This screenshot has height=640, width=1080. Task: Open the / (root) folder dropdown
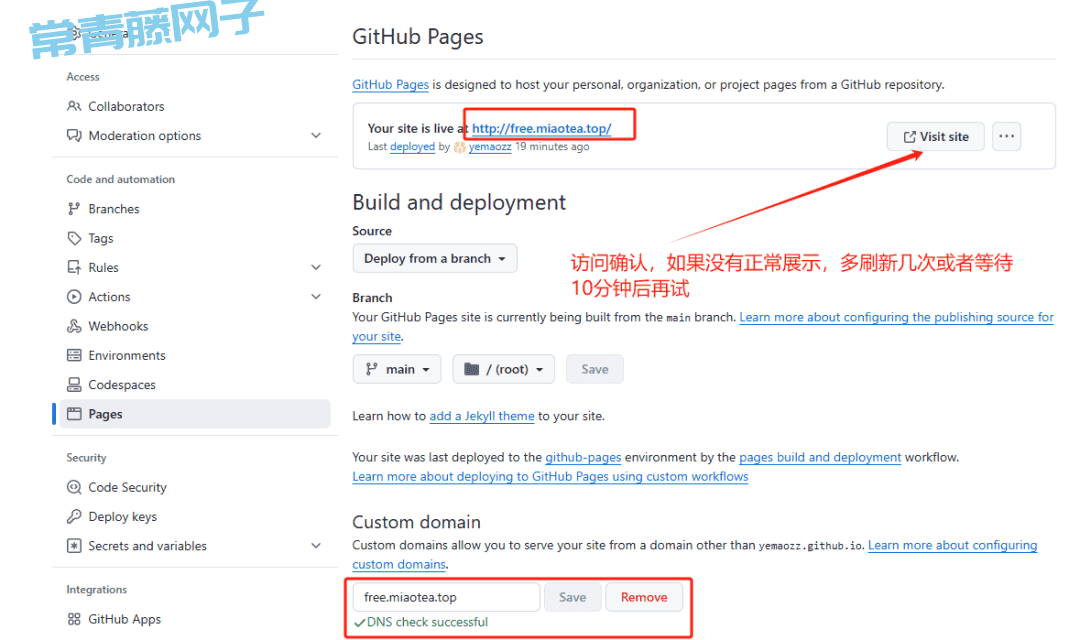pyautogui.click(x=503, y=369)
